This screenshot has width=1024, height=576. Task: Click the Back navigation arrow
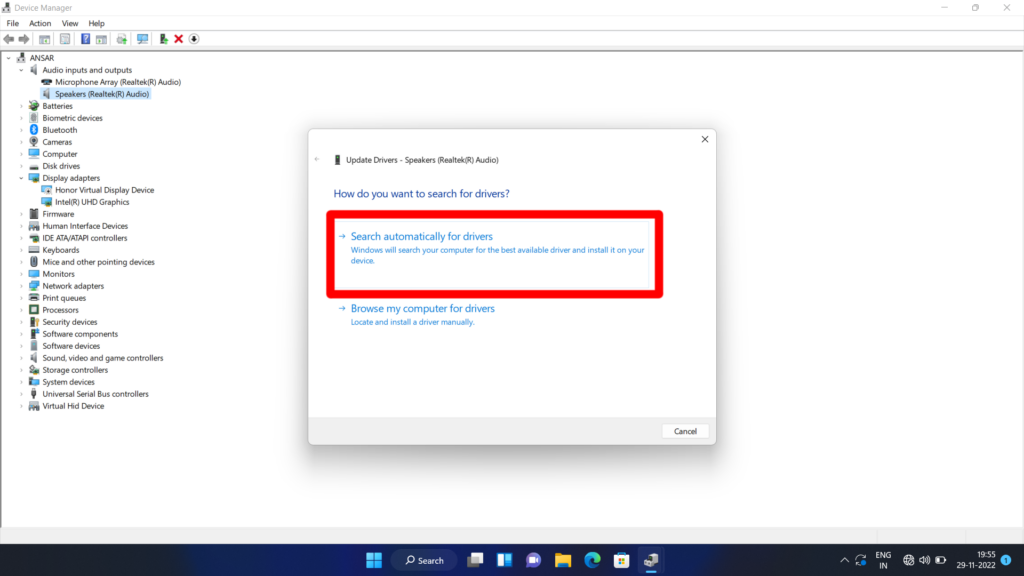tap(9, 38)
